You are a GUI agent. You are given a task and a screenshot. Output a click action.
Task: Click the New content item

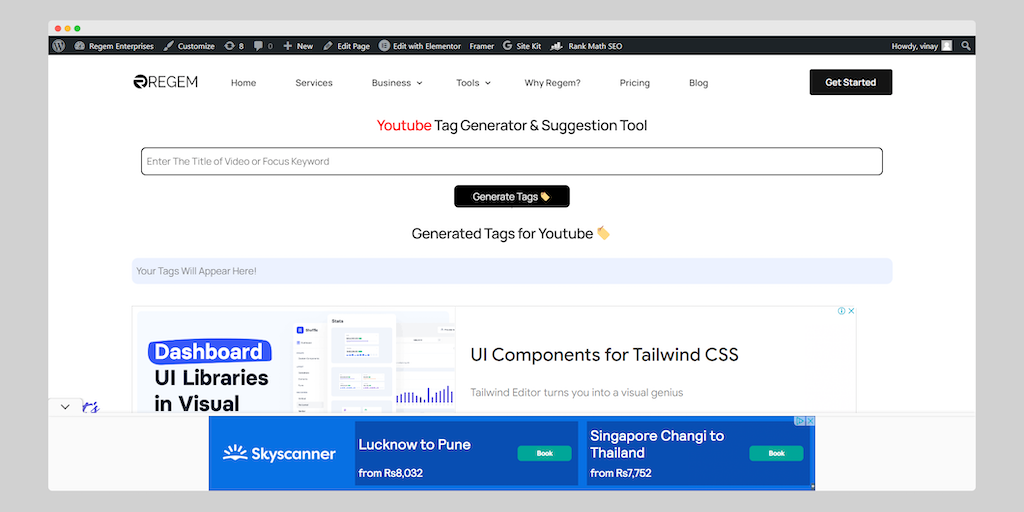pyautogui.click(x=298, y=46)
